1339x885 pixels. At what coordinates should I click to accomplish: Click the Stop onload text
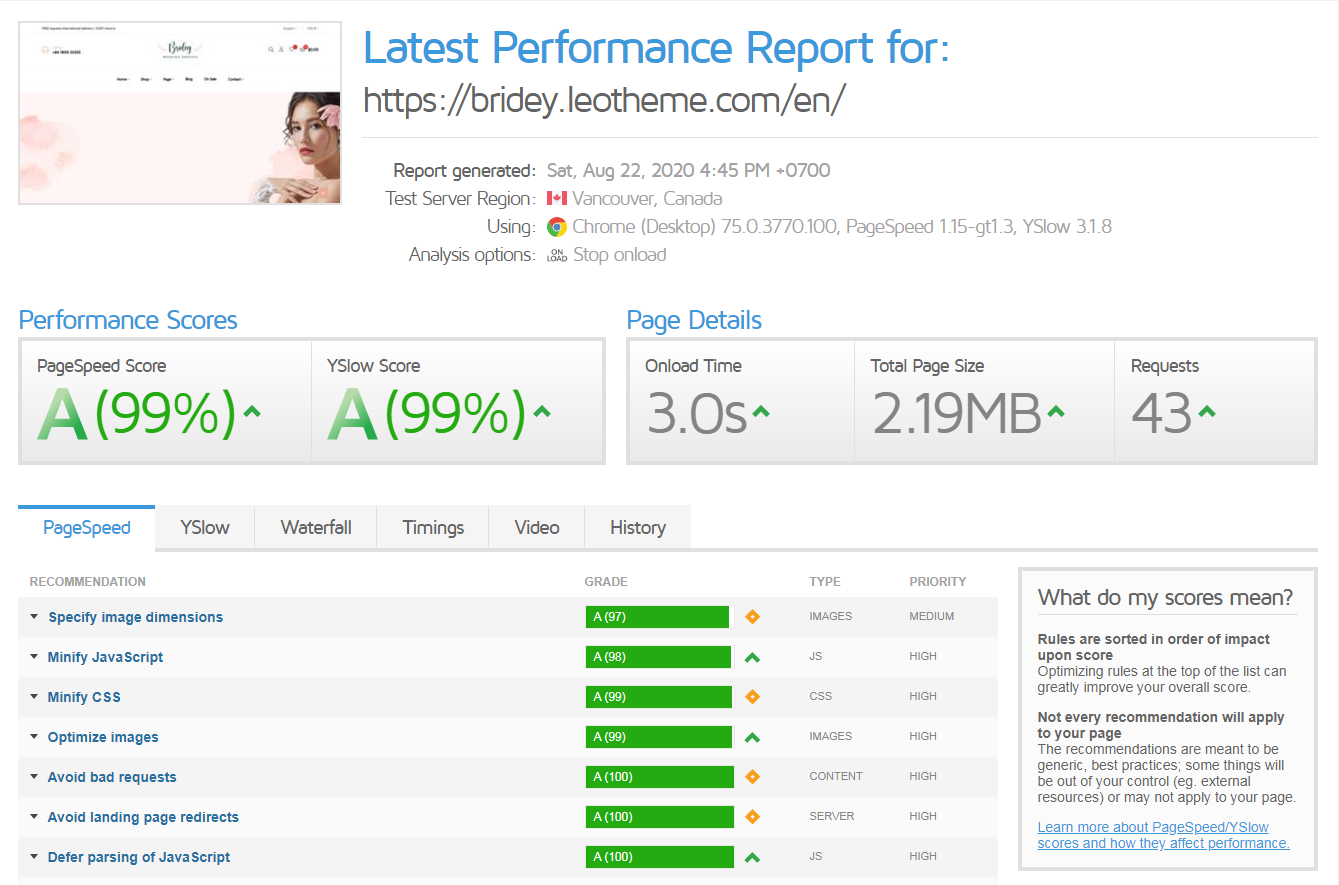click(620, 255)
